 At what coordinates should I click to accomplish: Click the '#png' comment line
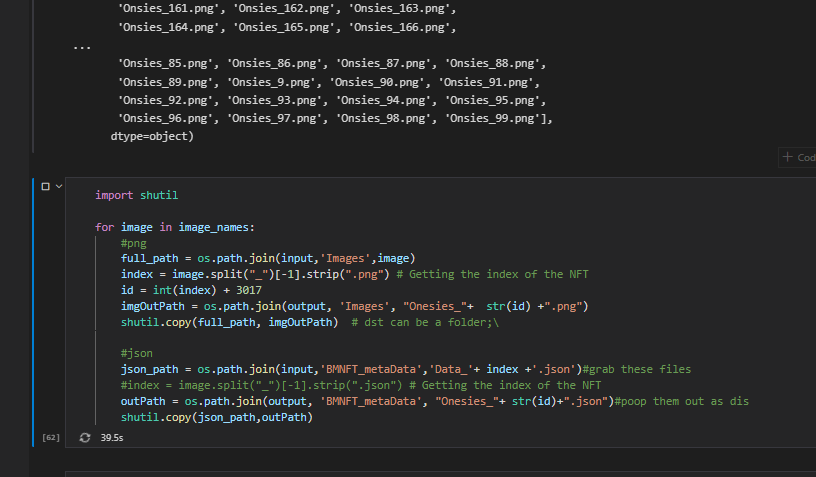coord(133,243)
